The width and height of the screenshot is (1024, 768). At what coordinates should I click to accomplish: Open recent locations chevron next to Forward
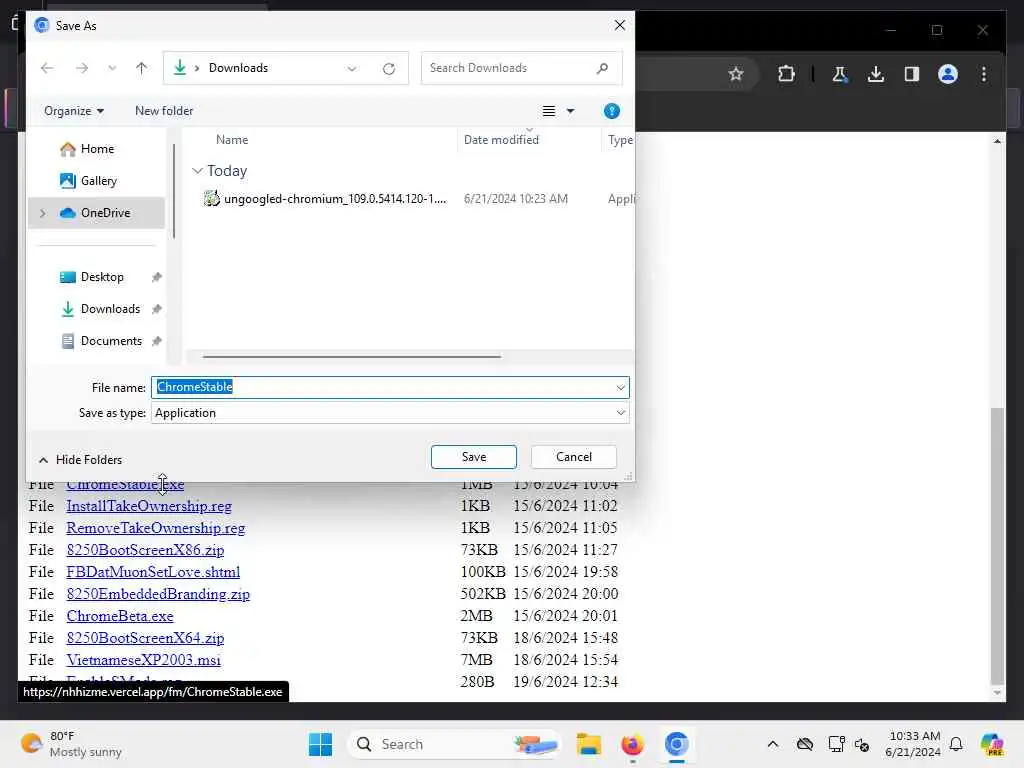tap(112, 68)
